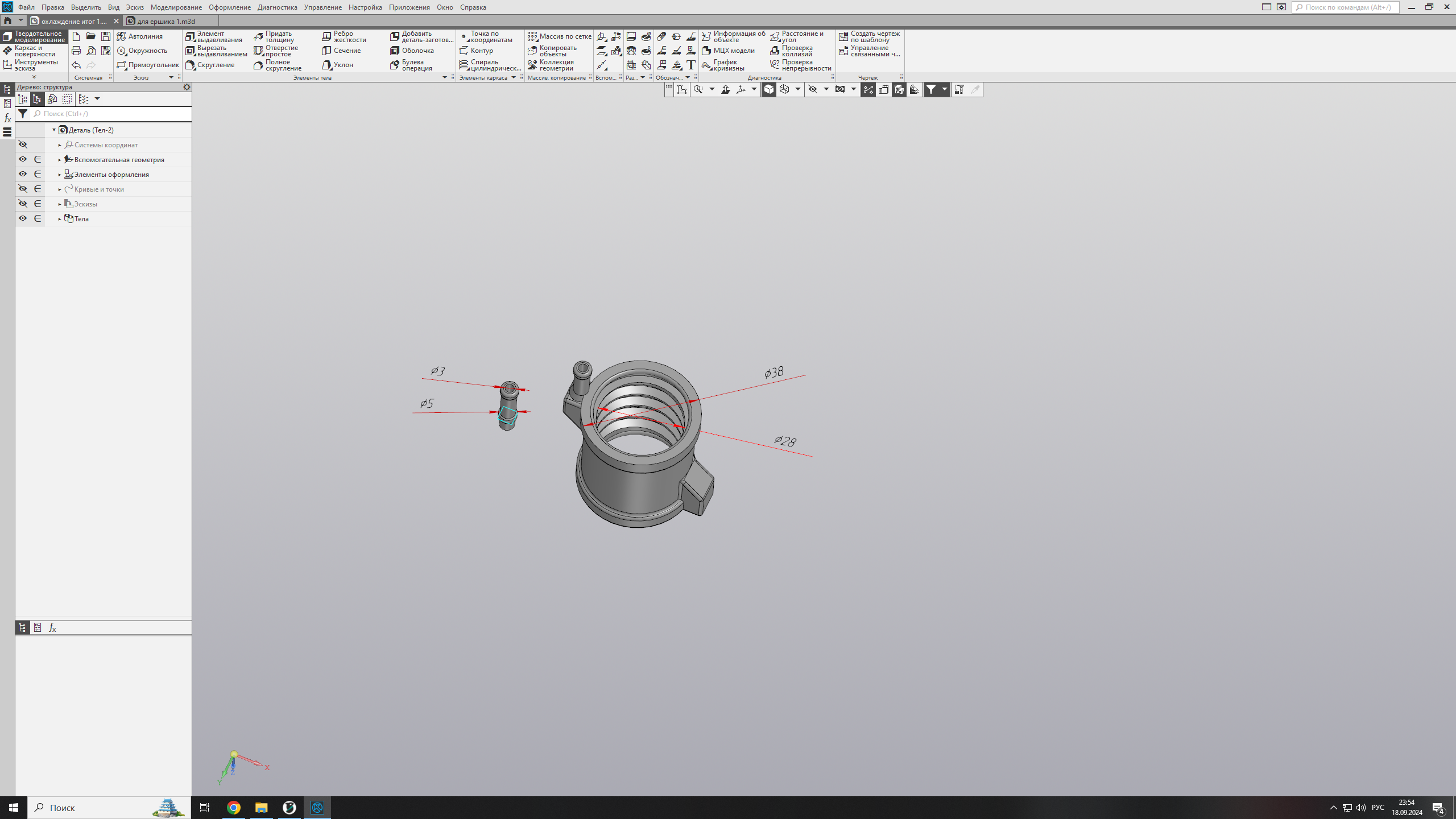This screenshot has height=819, width=1456.
Task: Open the Элементы тела panel dropdown arrow
Action: pyautogui.click(x=445, y=77)
